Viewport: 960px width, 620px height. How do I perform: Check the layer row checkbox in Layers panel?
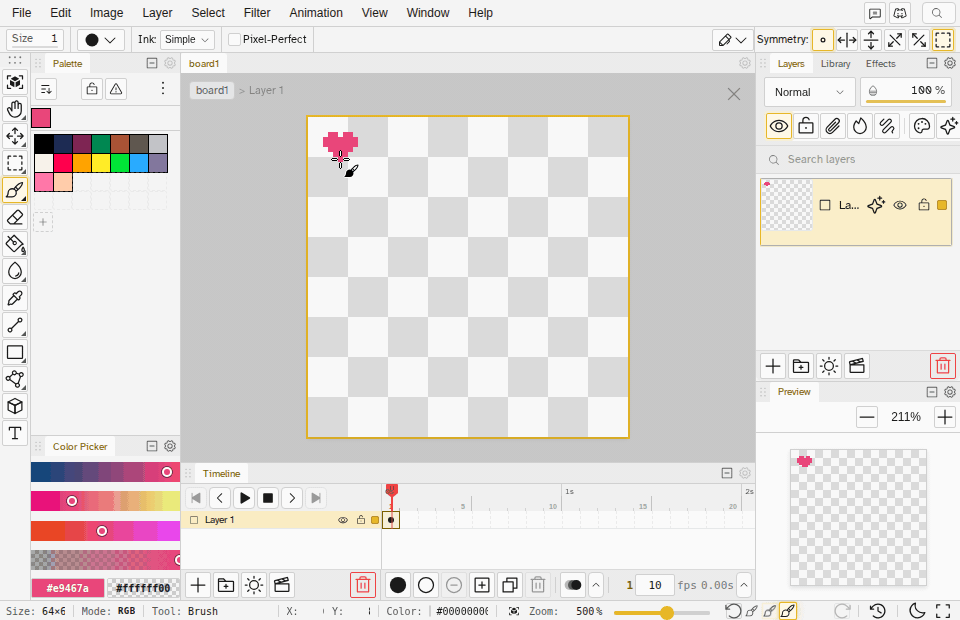click(825, 205)
